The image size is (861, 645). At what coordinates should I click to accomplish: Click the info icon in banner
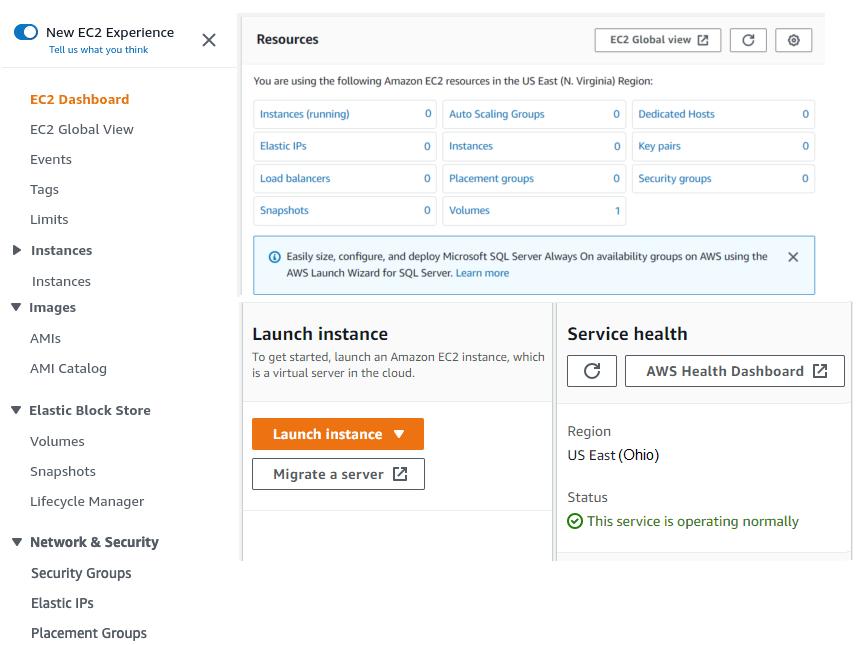pyautogui.click(x=274, y=257)
